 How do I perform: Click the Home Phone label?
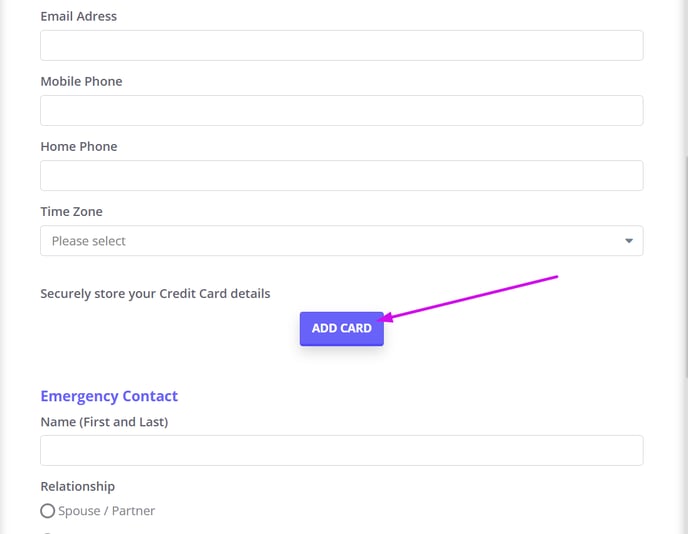point(79,147)
